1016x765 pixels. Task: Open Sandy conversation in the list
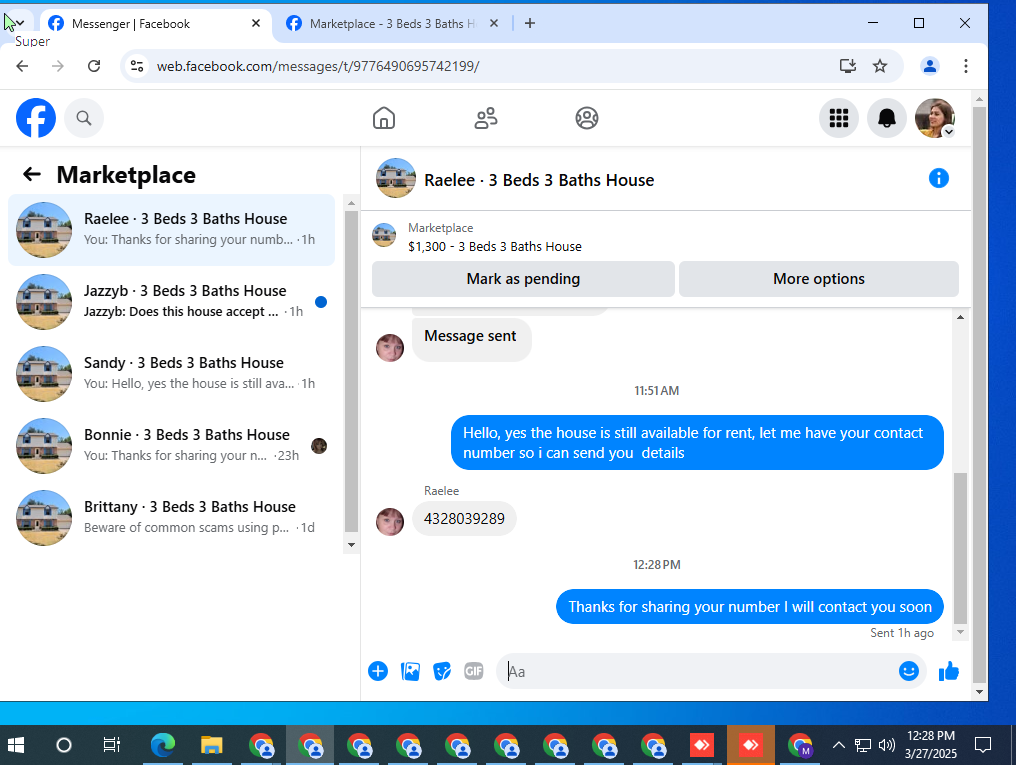tap(171, 373)
